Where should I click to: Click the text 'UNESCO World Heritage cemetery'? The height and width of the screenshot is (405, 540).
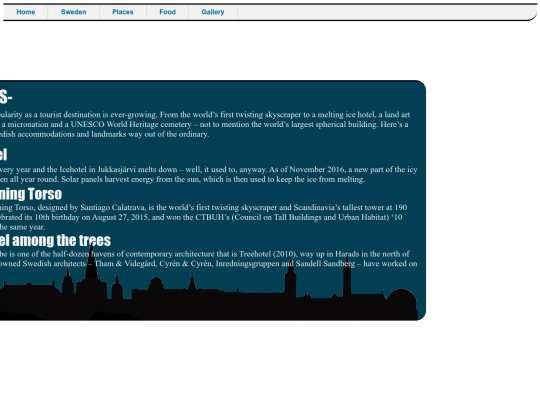pyautogui.click(x=131, y=125)
